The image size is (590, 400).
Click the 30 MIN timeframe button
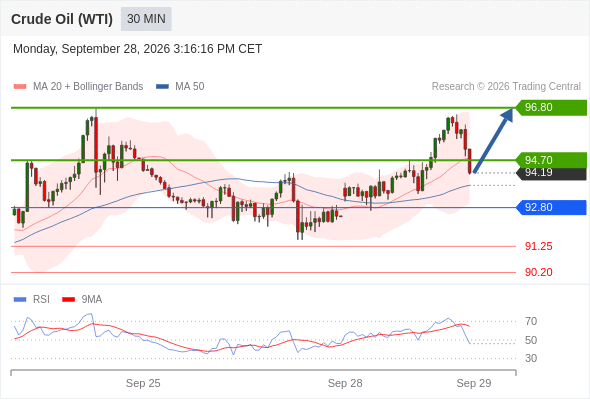tap(146, 19)
